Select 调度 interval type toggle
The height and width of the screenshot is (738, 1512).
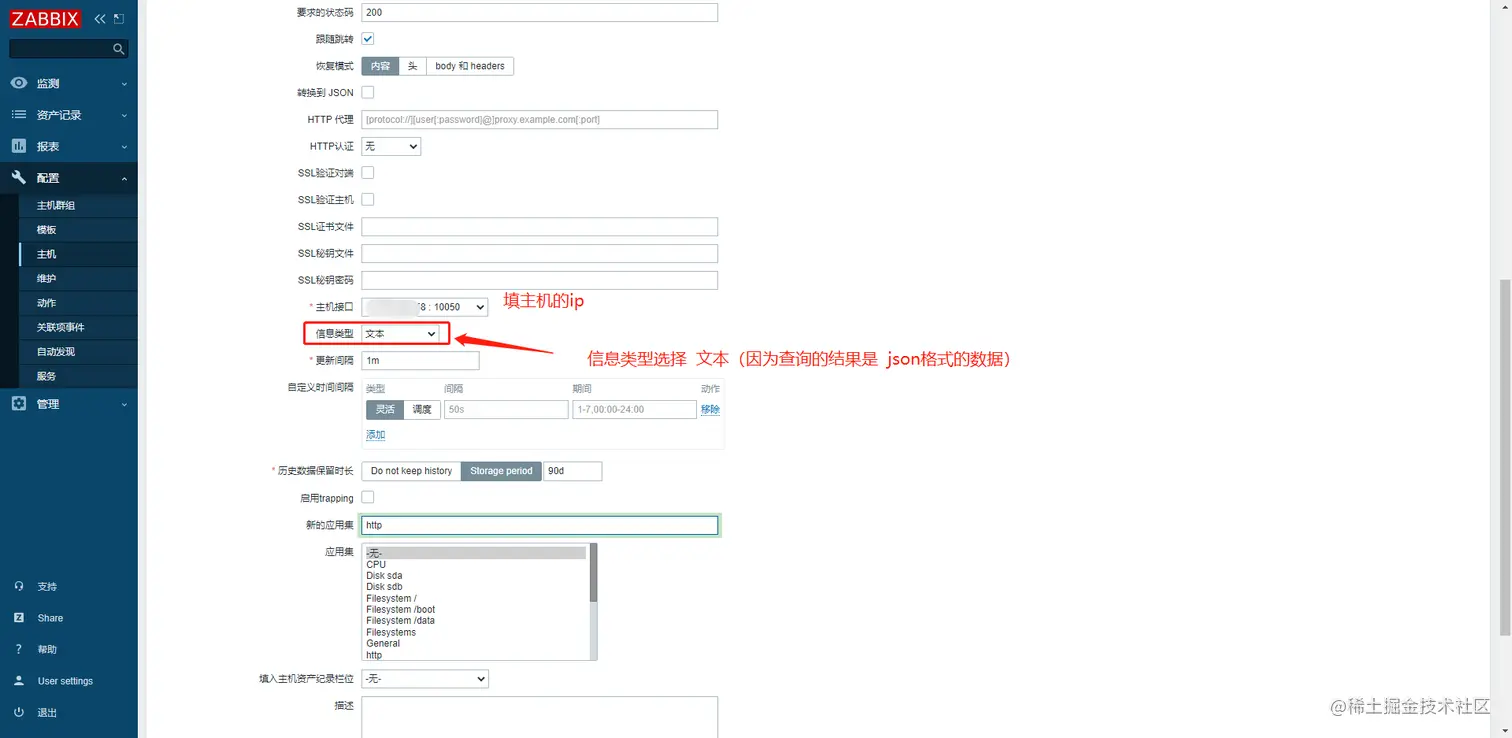pyautogui.click(x=422, y=409)
